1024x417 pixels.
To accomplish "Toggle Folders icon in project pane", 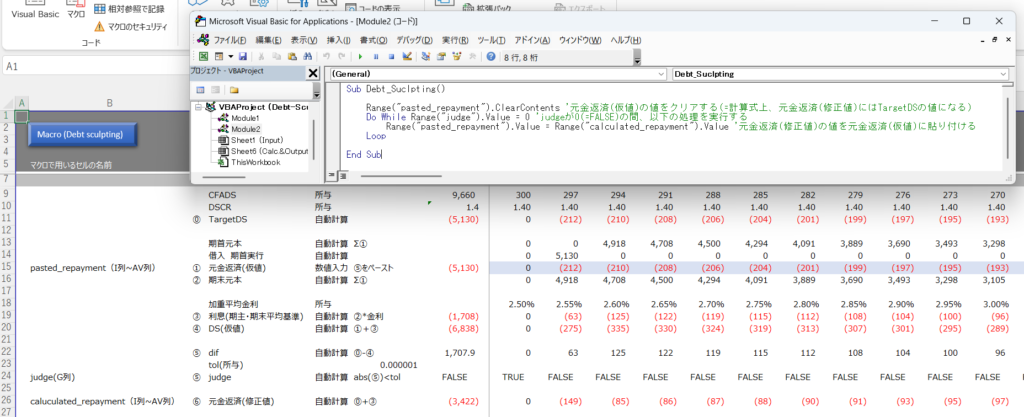I will click(x=234, y=89).
